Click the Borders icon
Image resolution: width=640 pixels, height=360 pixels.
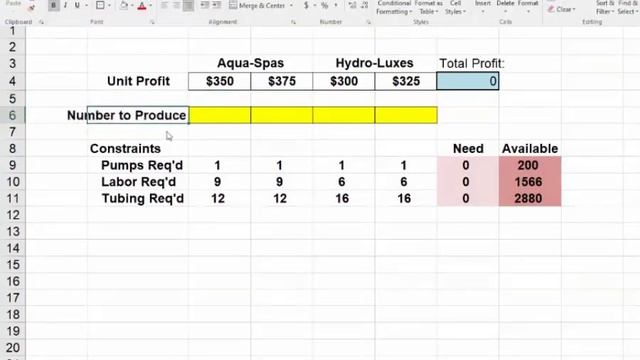[100, 5]
